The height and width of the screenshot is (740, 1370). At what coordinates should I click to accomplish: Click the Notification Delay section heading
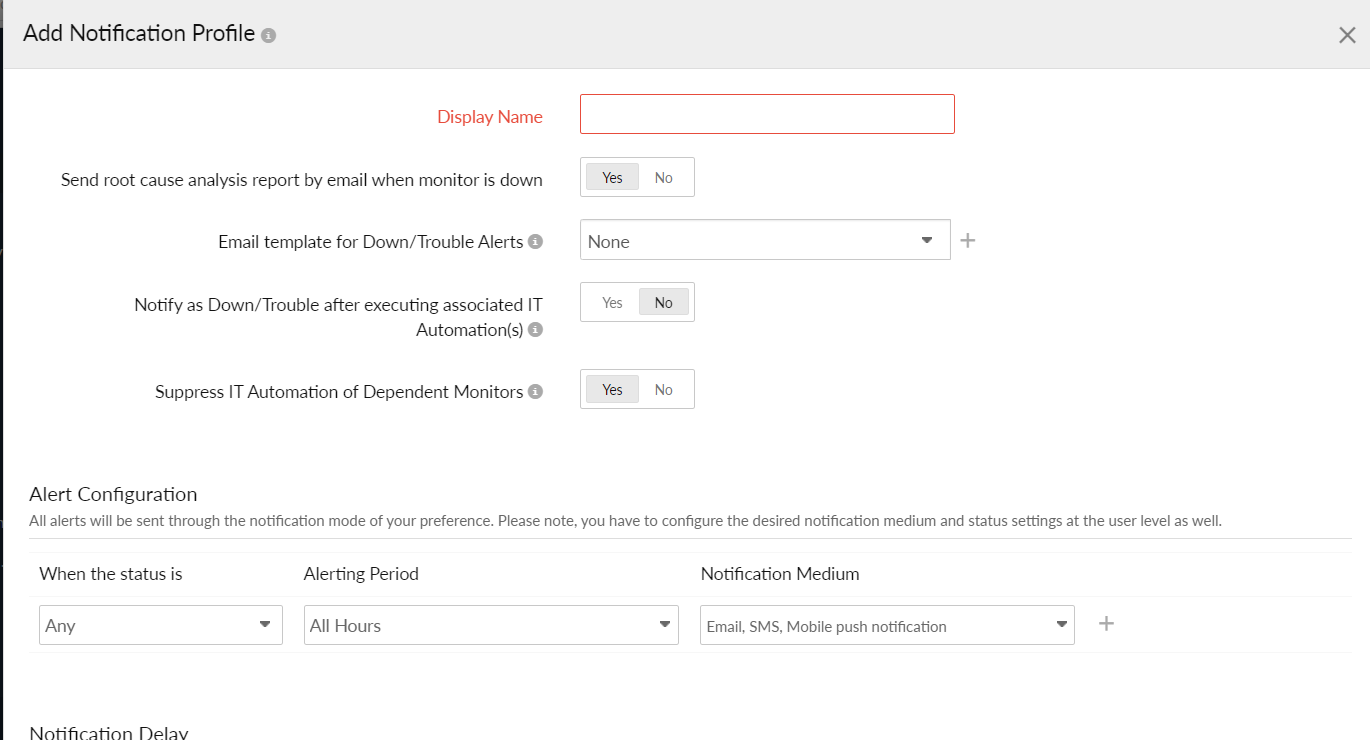coord(109,732)
